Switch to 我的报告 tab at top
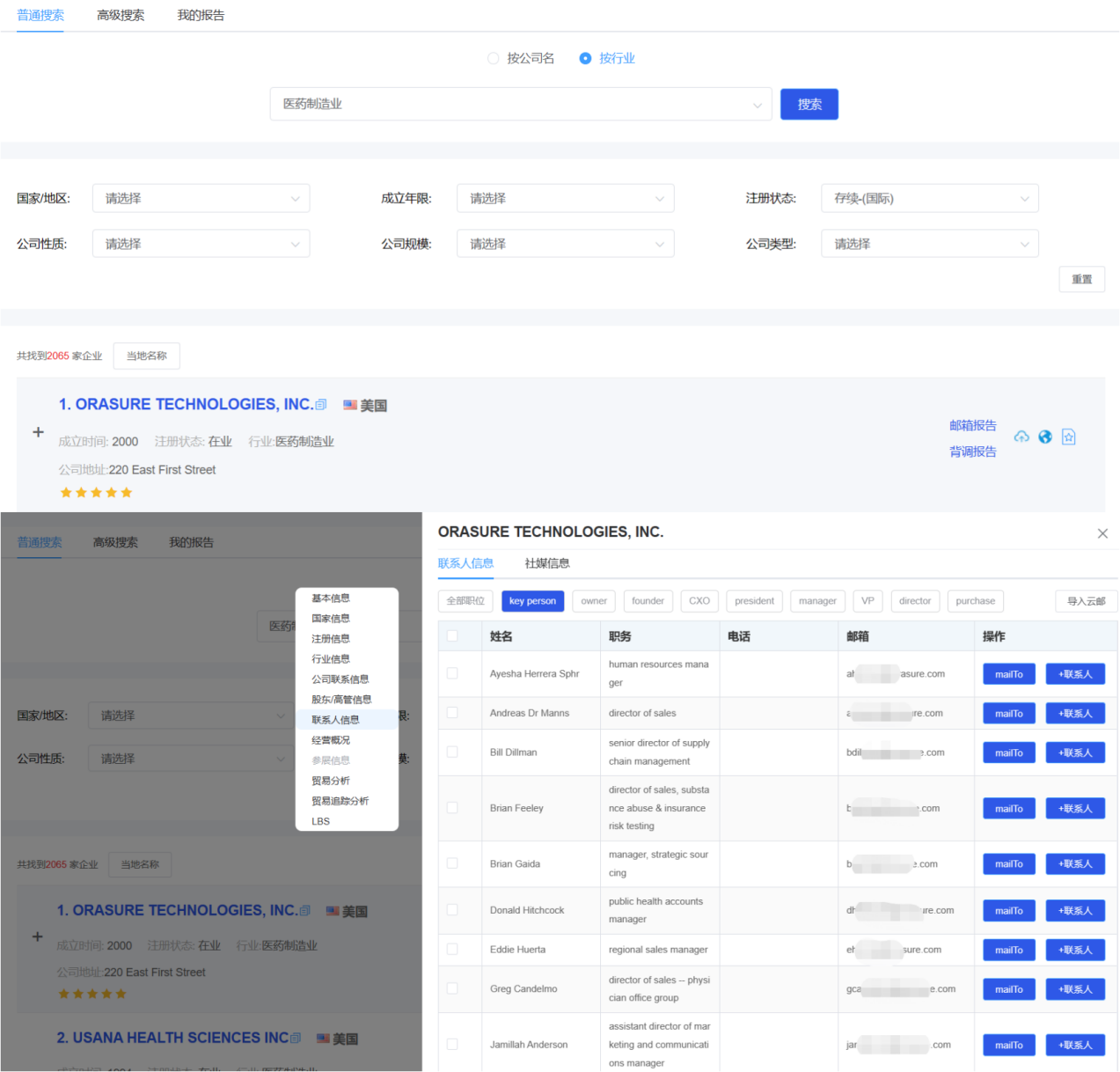 [201, 15]
